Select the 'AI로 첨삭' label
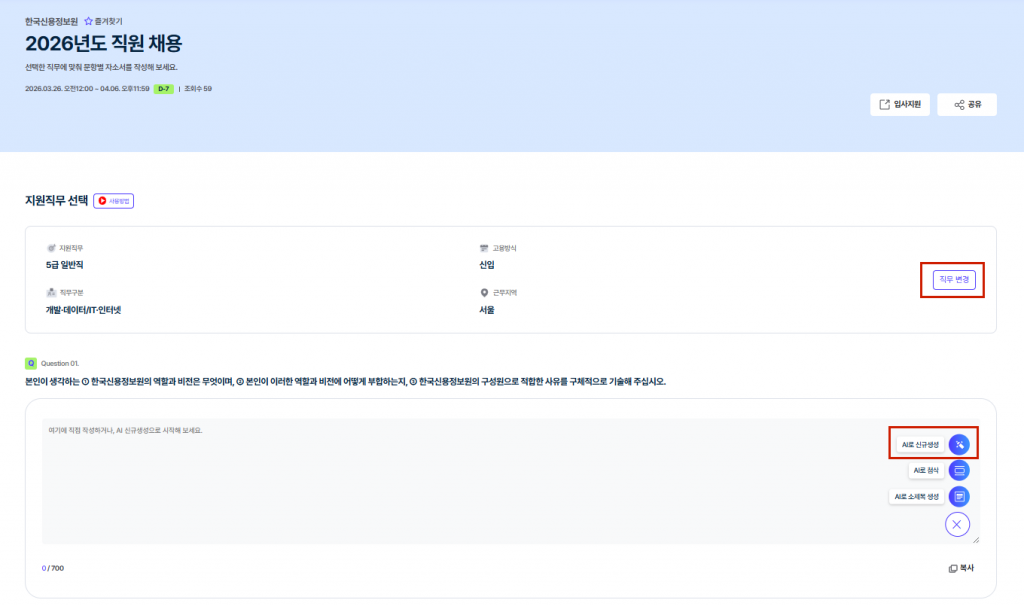The image size is (1024, 606). click(924, 470)
